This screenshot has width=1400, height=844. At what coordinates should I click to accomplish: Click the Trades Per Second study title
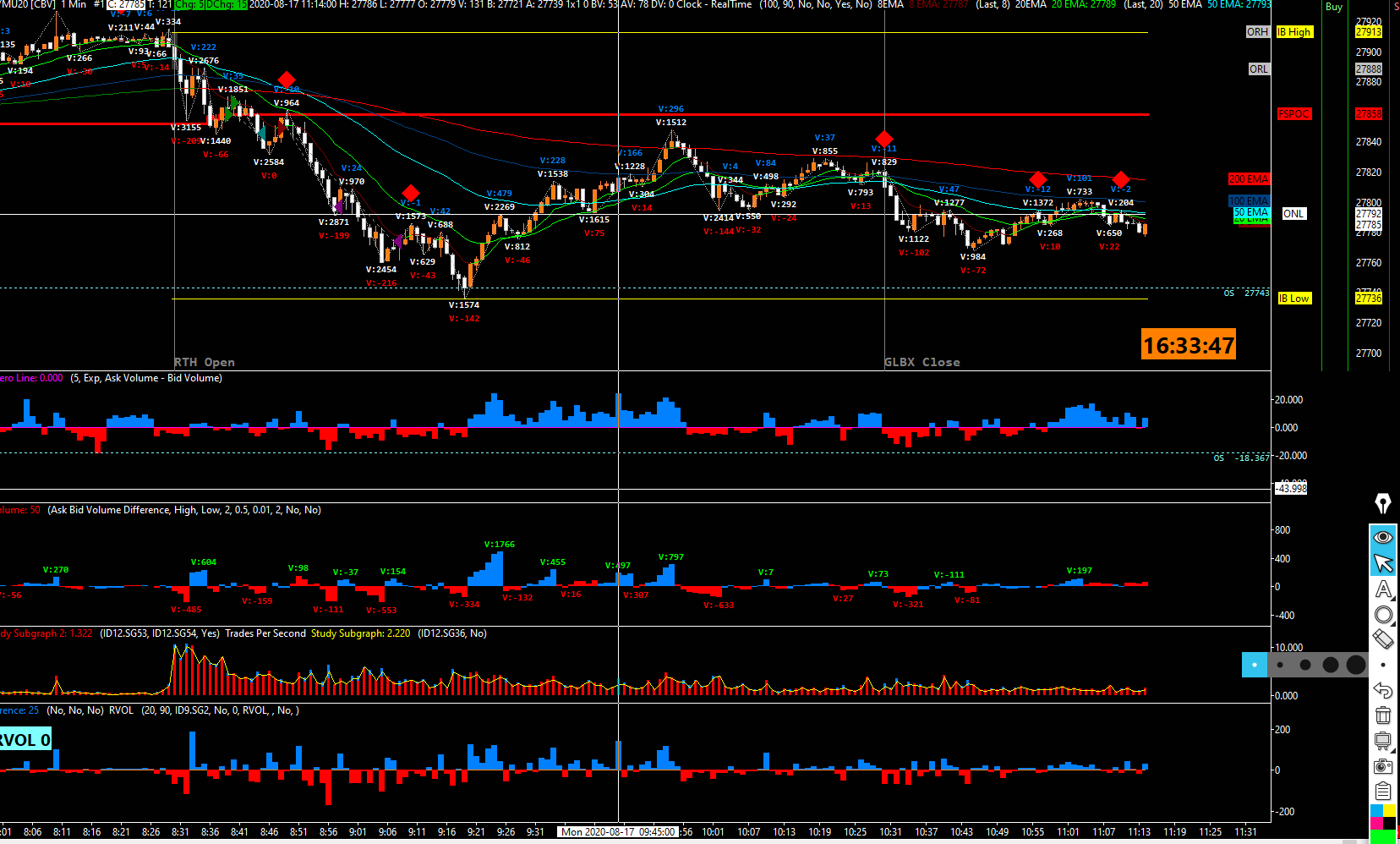[x=265, y=633]
